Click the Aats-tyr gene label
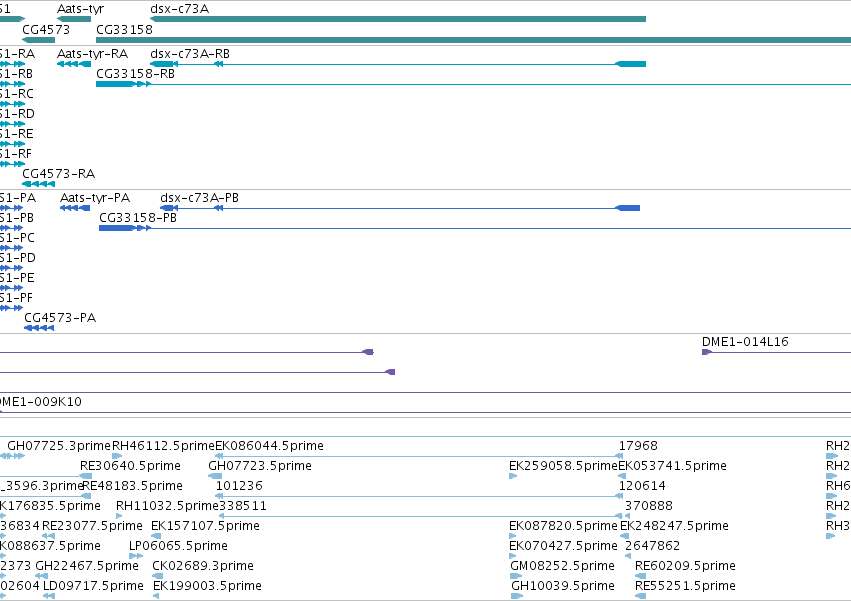Screen dimensions: 851x601 tap(80, 9)
